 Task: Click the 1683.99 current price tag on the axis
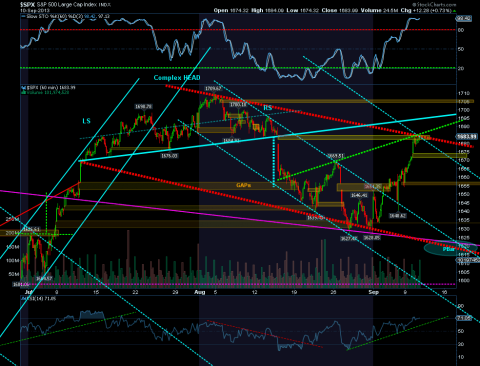point(467,136)
